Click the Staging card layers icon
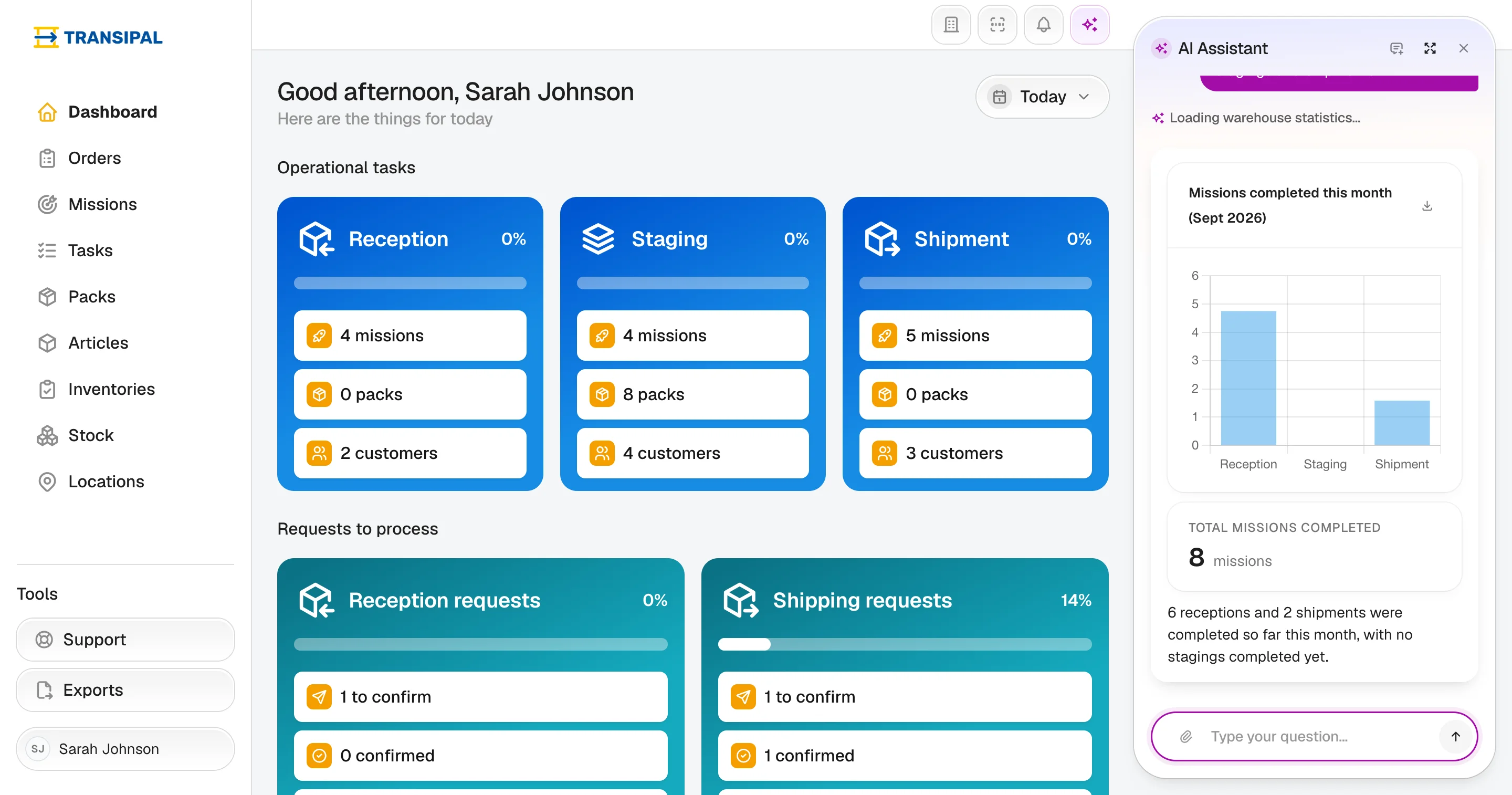The width and height of the screenshot is (1512, 795). pyautogui.click(x=598, y=239)
